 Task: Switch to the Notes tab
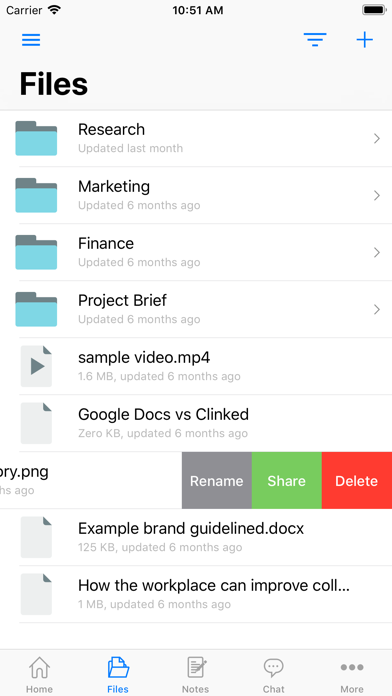click(x=195, y=675)
